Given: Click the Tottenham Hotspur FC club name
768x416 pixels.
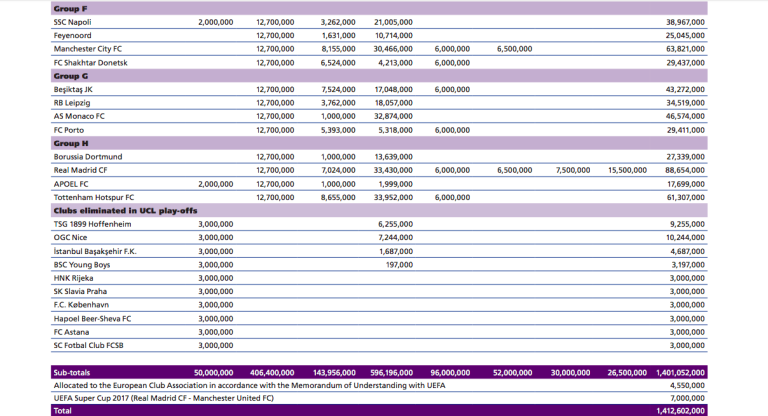Looking at the screenshot, I should click(93, 197).
